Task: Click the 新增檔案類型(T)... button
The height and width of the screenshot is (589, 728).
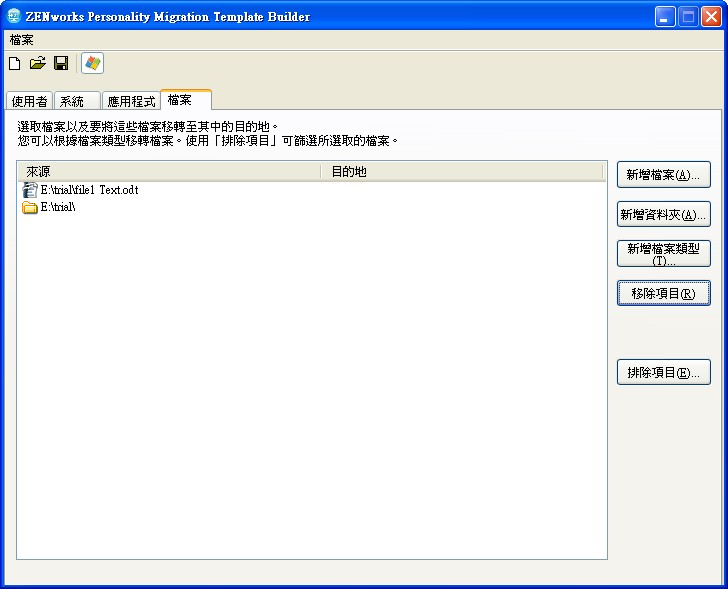Action: tap(663, 253)
